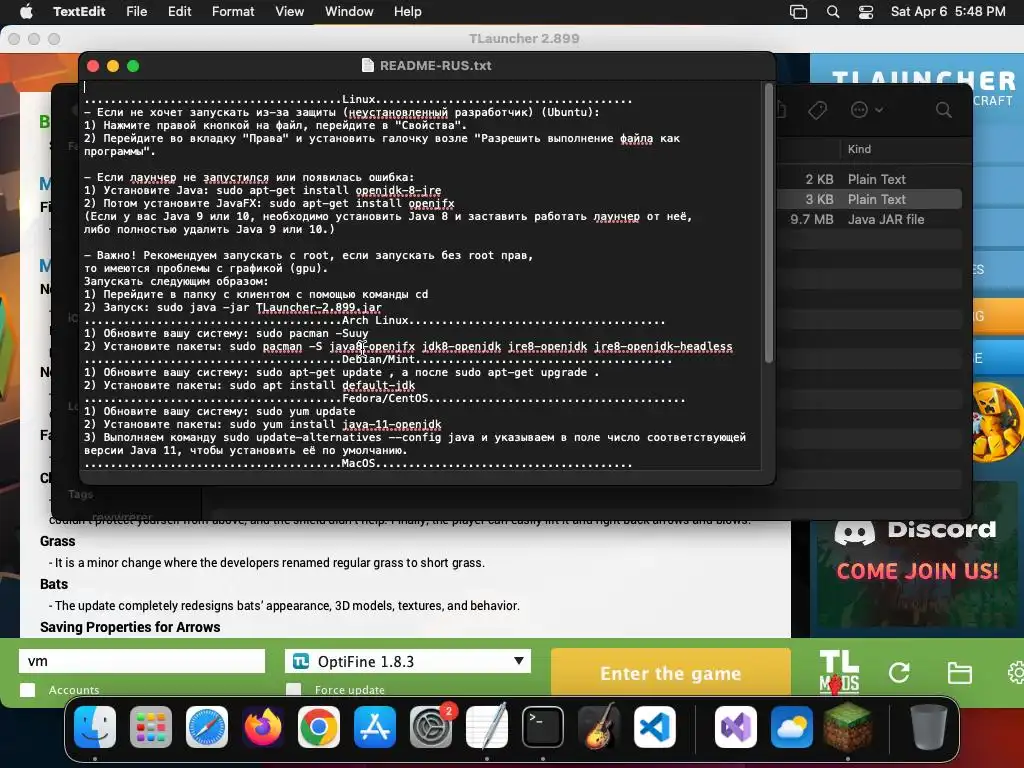This screenshot has height=768, width=1024.
Task: Open the TL Mods icon
Action: pyautogui.click(x=839, y=672)
